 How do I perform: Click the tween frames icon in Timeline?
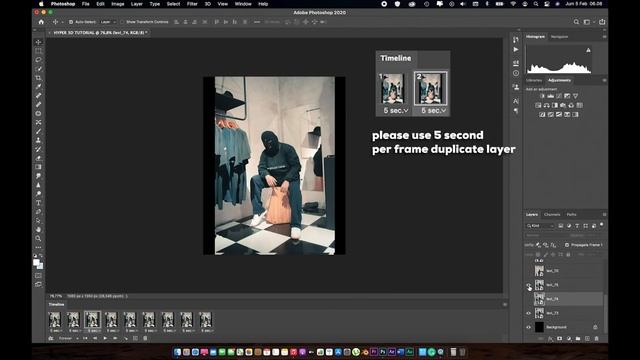pyautogui.click(x=125, y=338)
